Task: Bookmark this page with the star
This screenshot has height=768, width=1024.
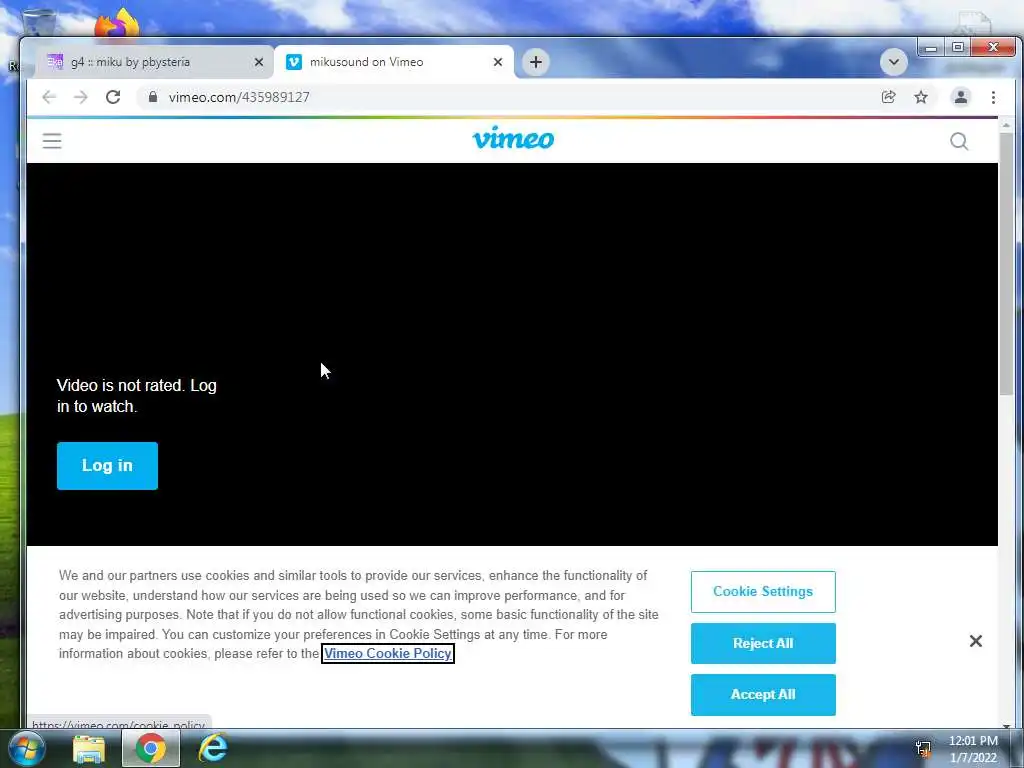Action: [921, 97]
